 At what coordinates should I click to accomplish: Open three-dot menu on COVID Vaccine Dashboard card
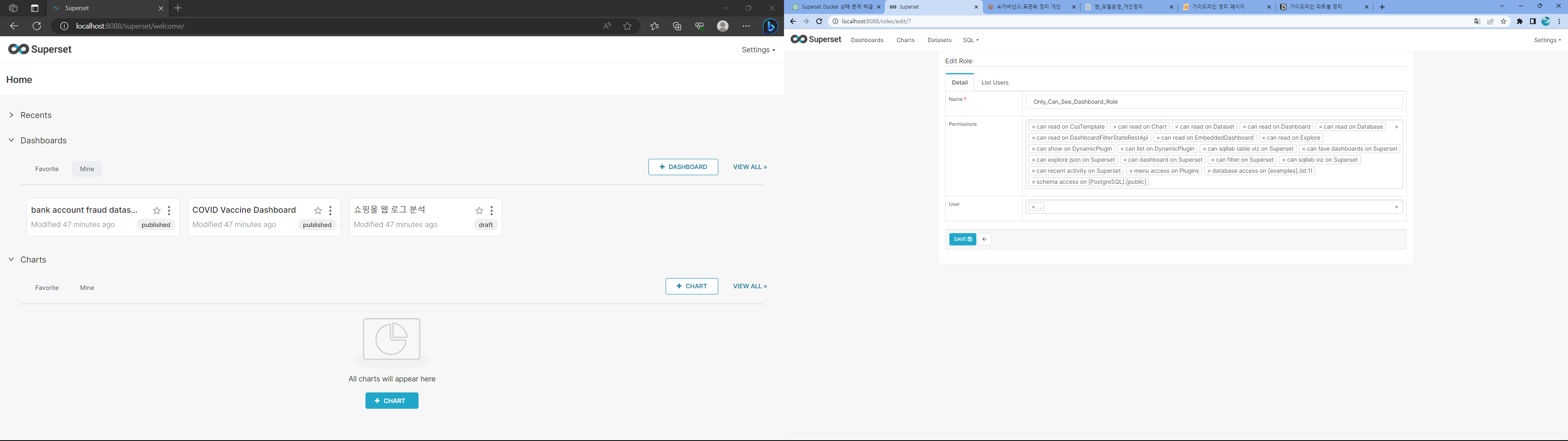click(x=330, y=211)
